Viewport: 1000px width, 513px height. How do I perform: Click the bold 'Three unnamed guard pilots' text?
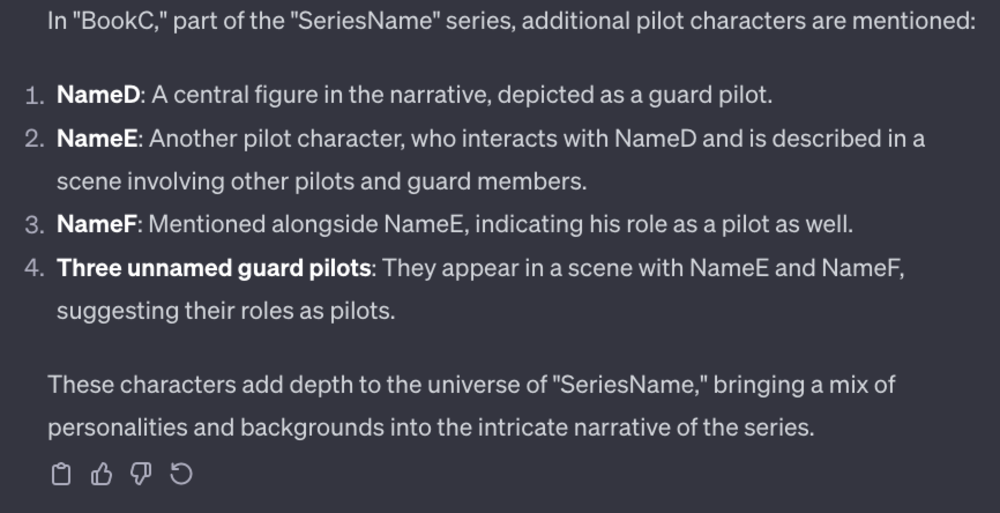point(214,268)
